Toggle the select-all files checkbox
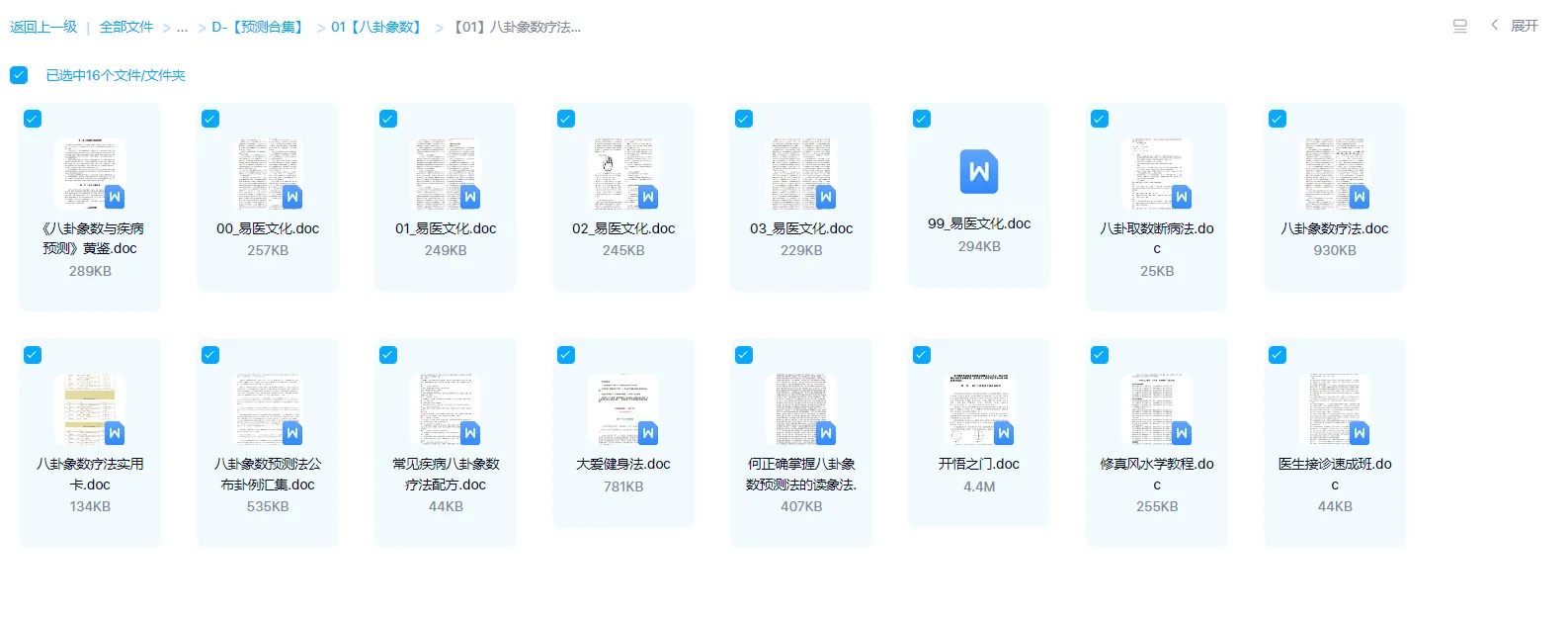1568x618 pixels. [19, 75]
